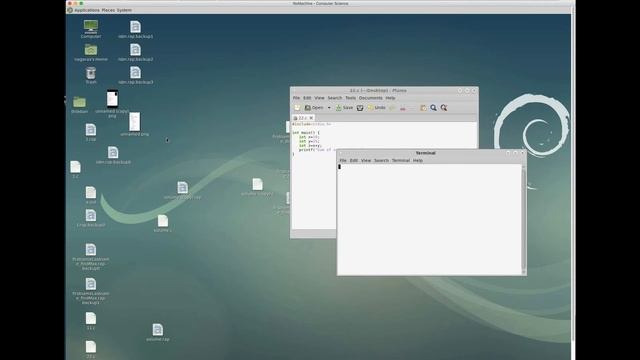
Task: Open the Applications menu in top panel
Action: [87, 10]
